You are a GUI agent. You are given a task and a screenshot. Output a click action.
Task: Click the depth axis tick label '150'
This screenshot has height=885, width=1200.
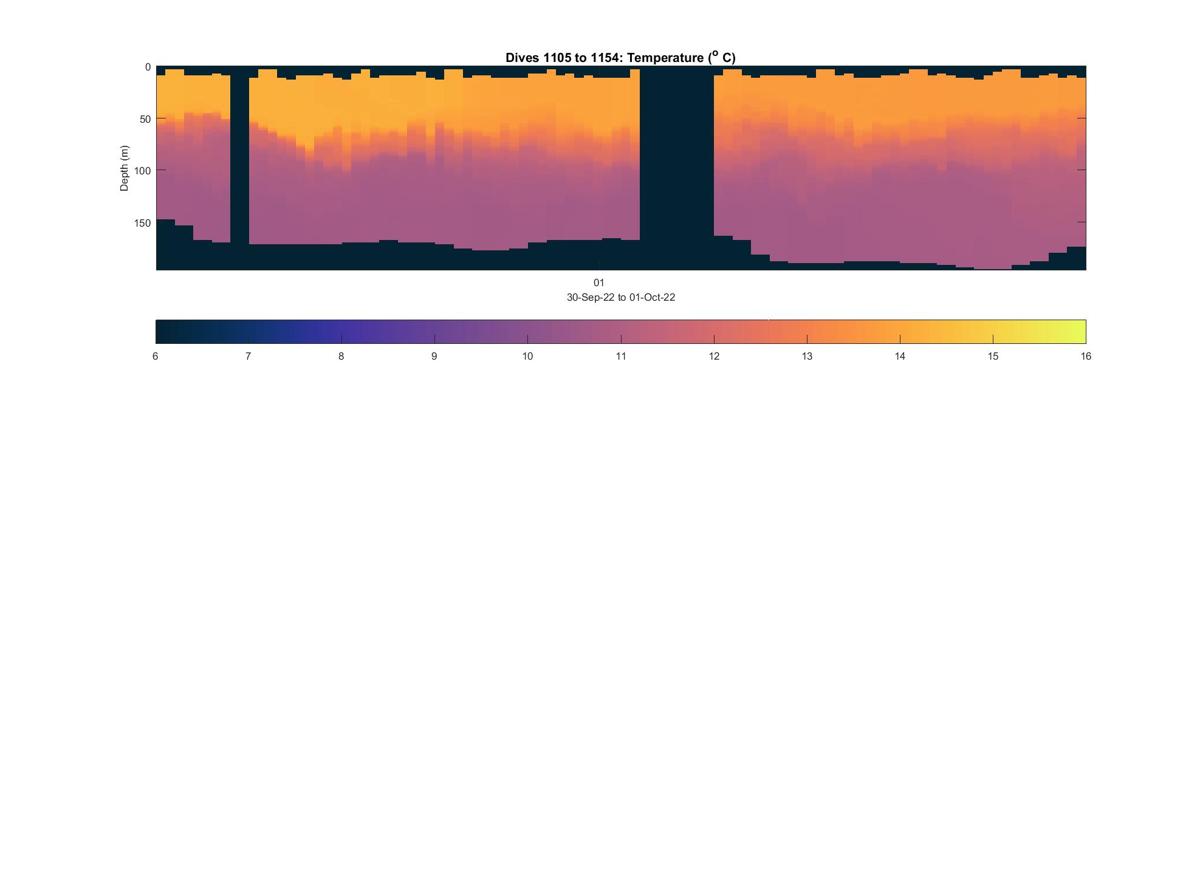(x=142, y=222)
